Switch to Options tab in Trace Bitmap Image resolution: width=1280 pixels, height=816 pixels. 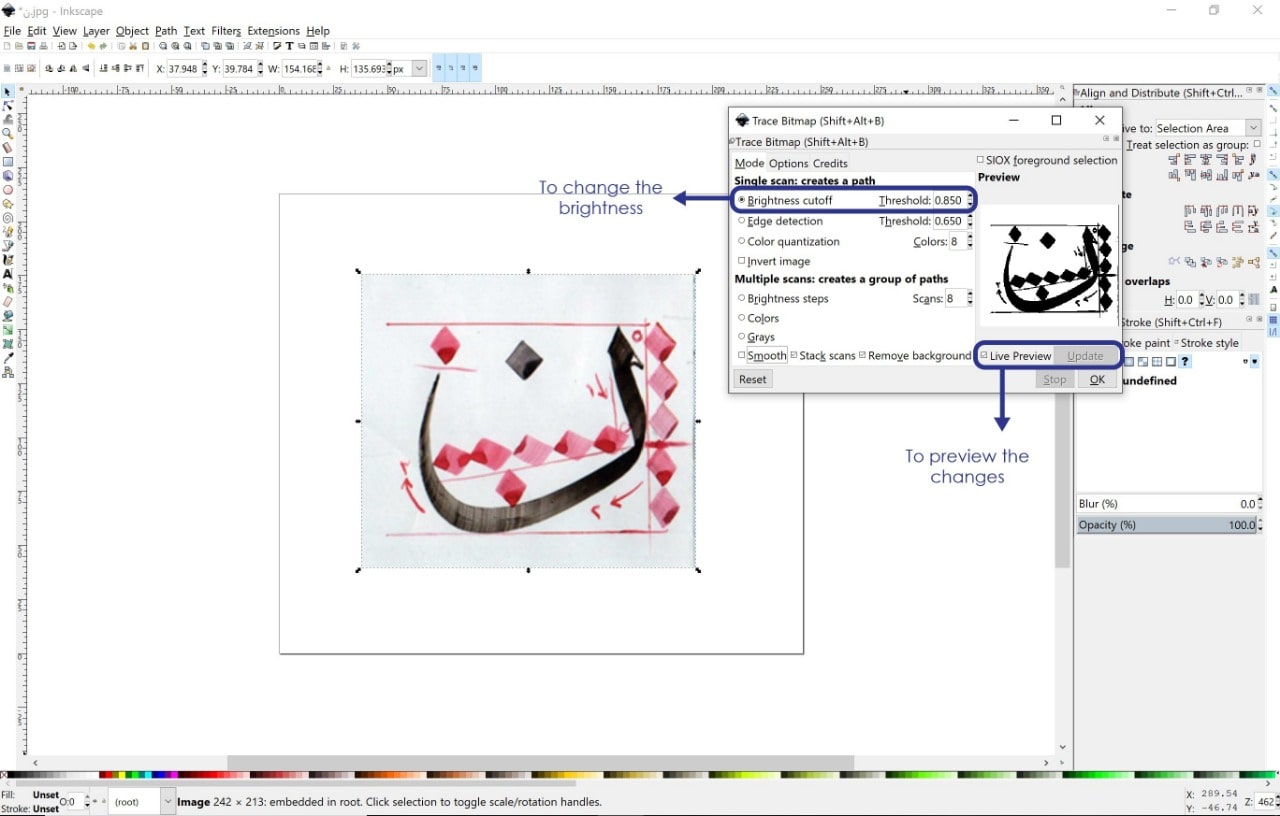point(788,163)
